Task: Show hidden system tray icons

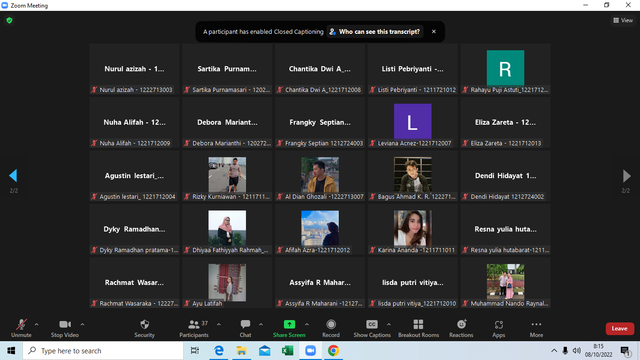Action: [554, 351]
